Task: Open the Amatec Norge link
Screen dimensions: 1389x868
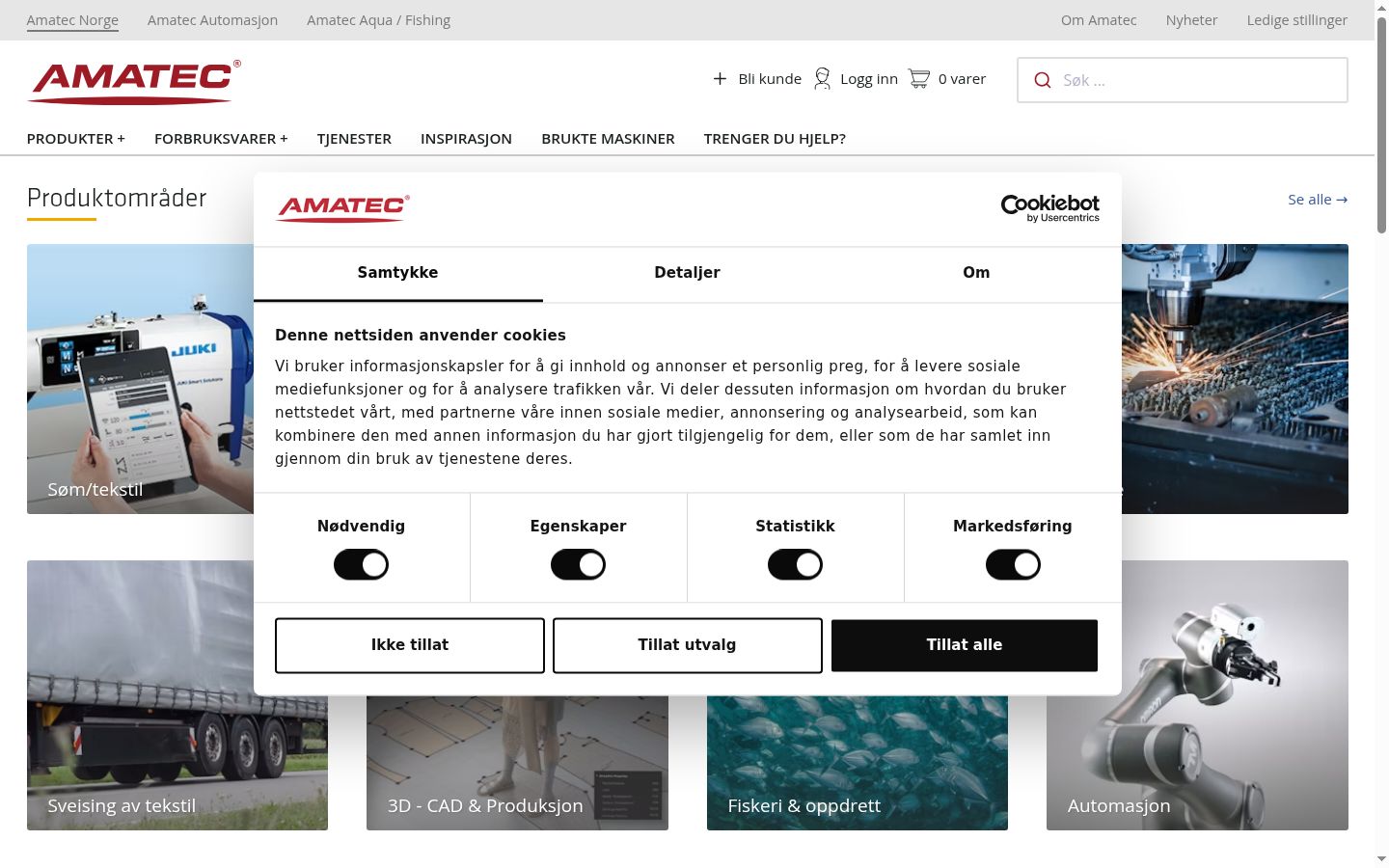Action: point(72,20)
